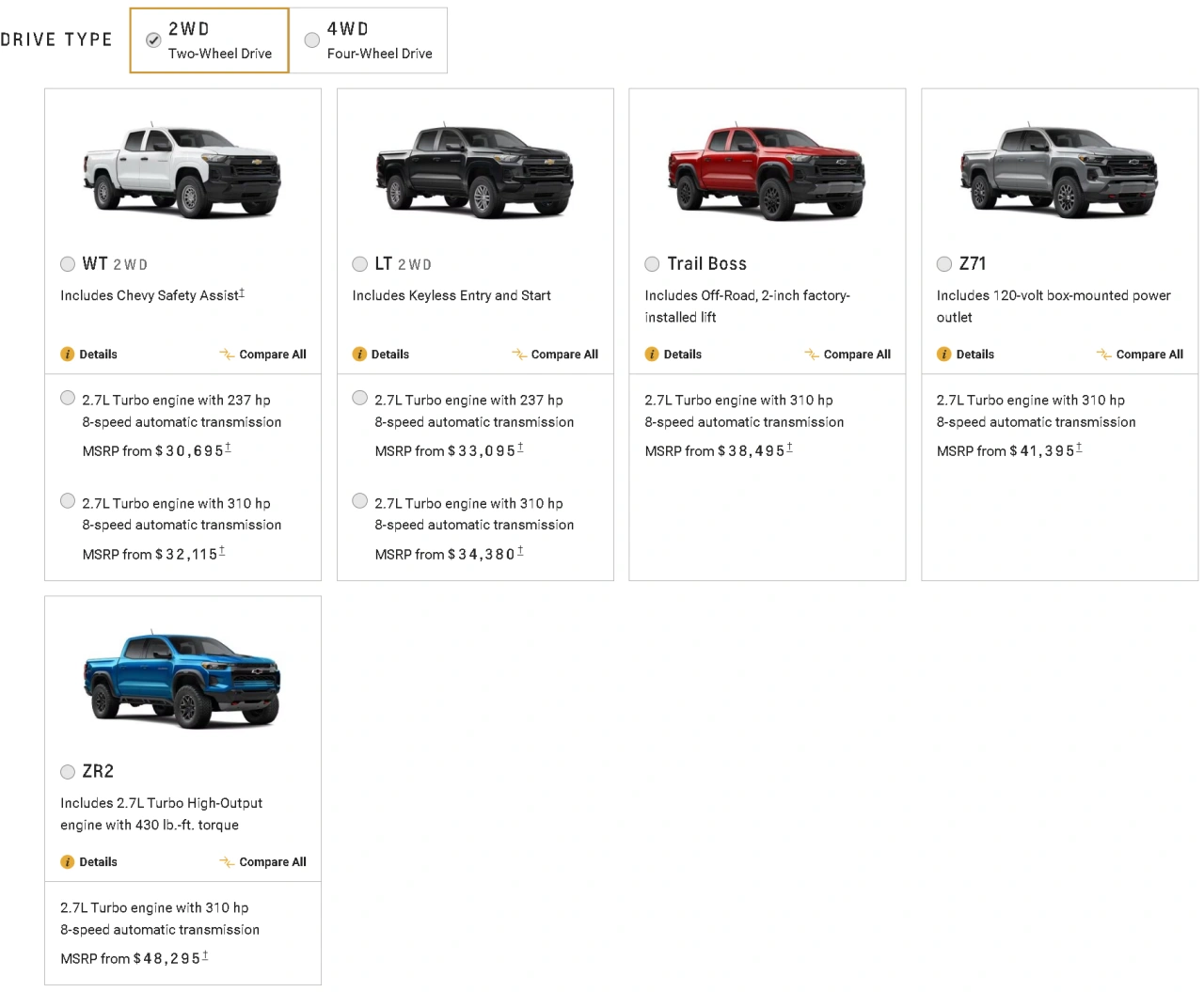The image size is (1204, 992).
Task: Click the white WT truck image
Action: point(182,170)
